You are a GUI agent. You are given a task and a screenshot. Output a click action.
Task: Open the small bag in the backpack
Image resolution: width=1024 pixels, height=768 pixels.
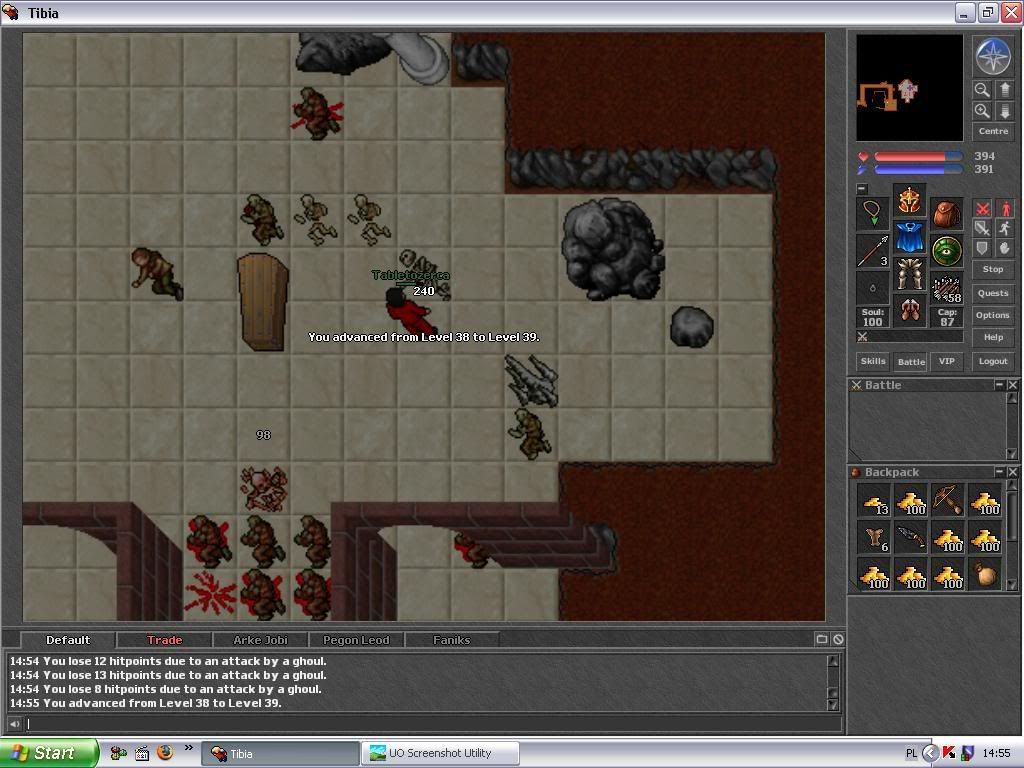[985, 575]
